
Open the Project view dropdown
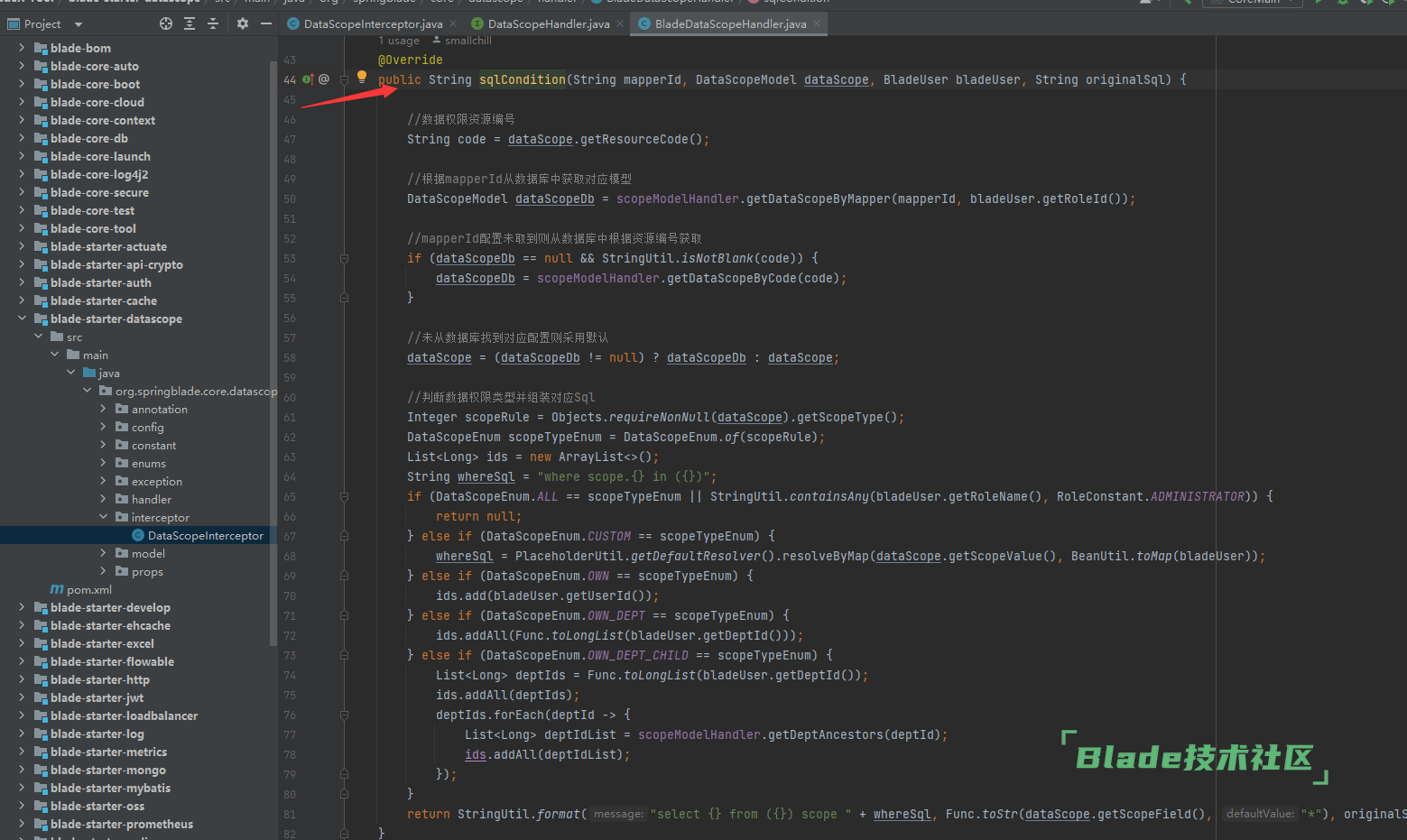tap(79, 24)
